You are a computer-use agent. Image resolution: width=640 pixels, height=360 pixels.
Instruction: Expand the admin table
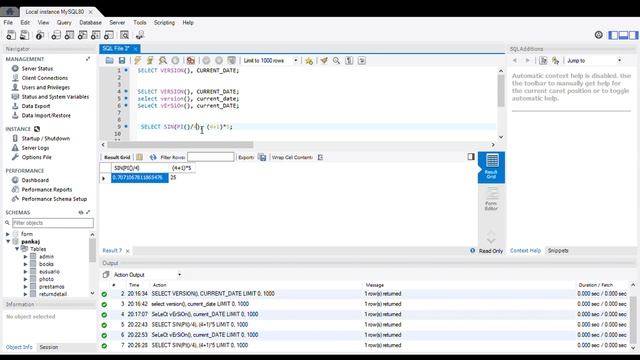pos(25,257)
